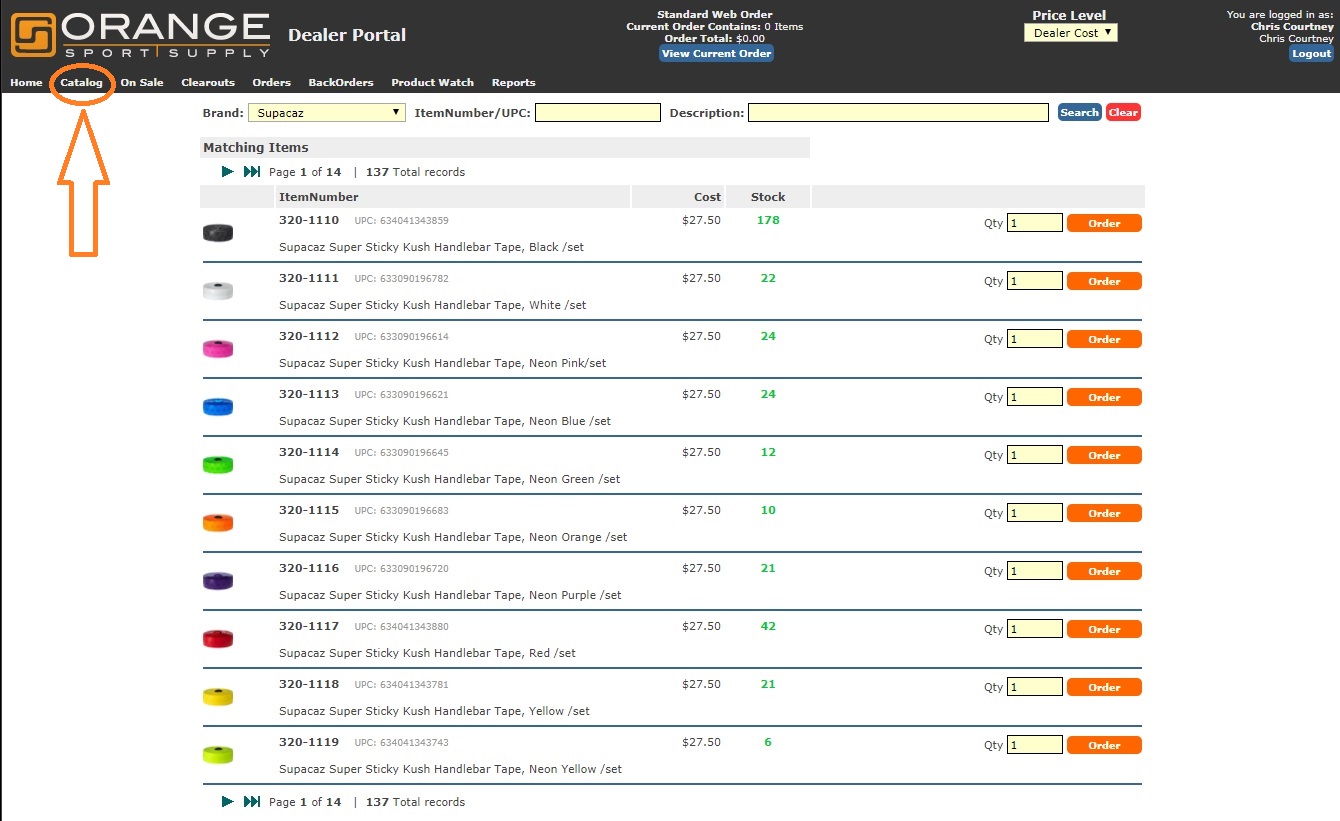
Task: Select the Qty field for item 320-1115
Action: [x=1035, y=513]
